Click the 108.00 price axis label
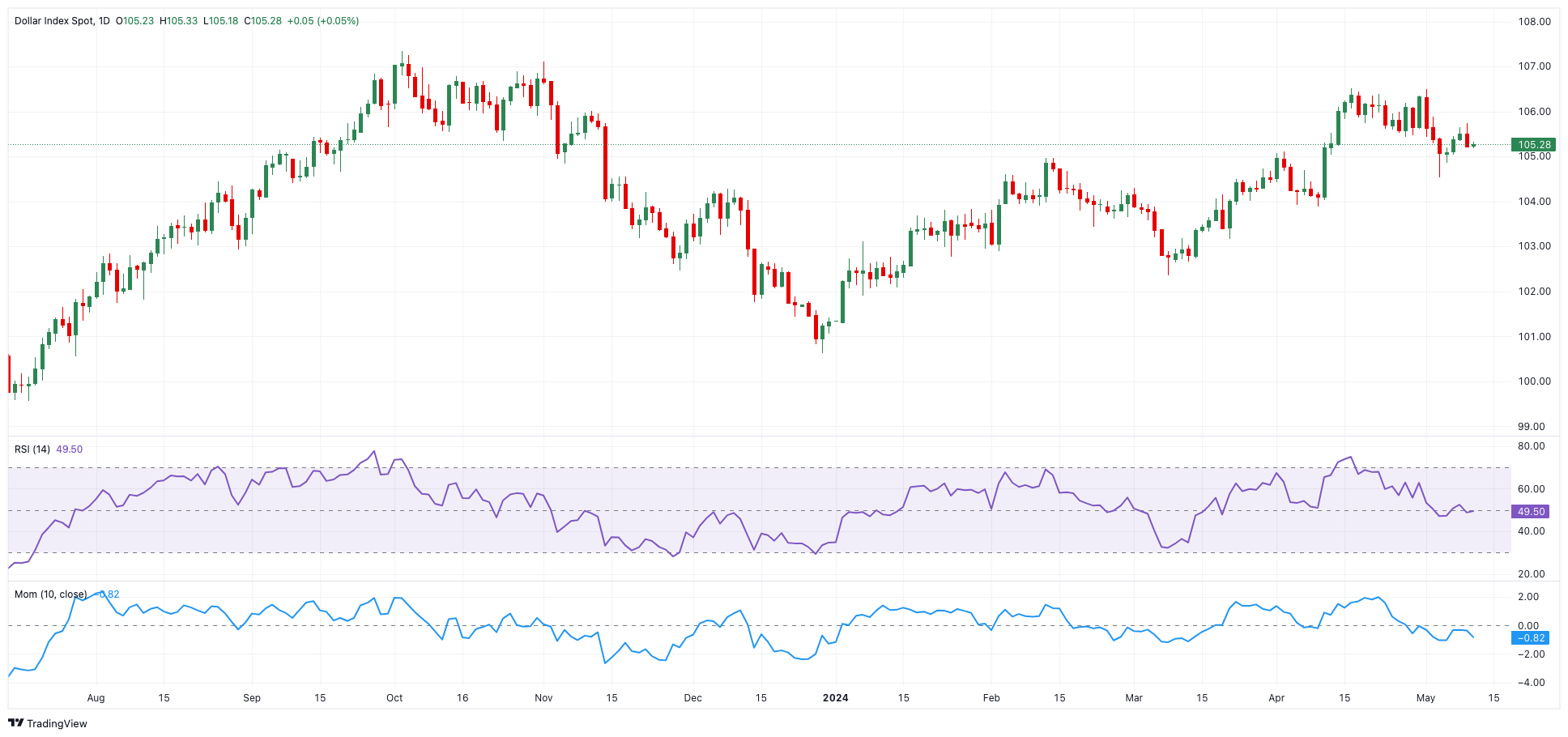Viewport: 1568px width, 737px height. [1534, 22]
